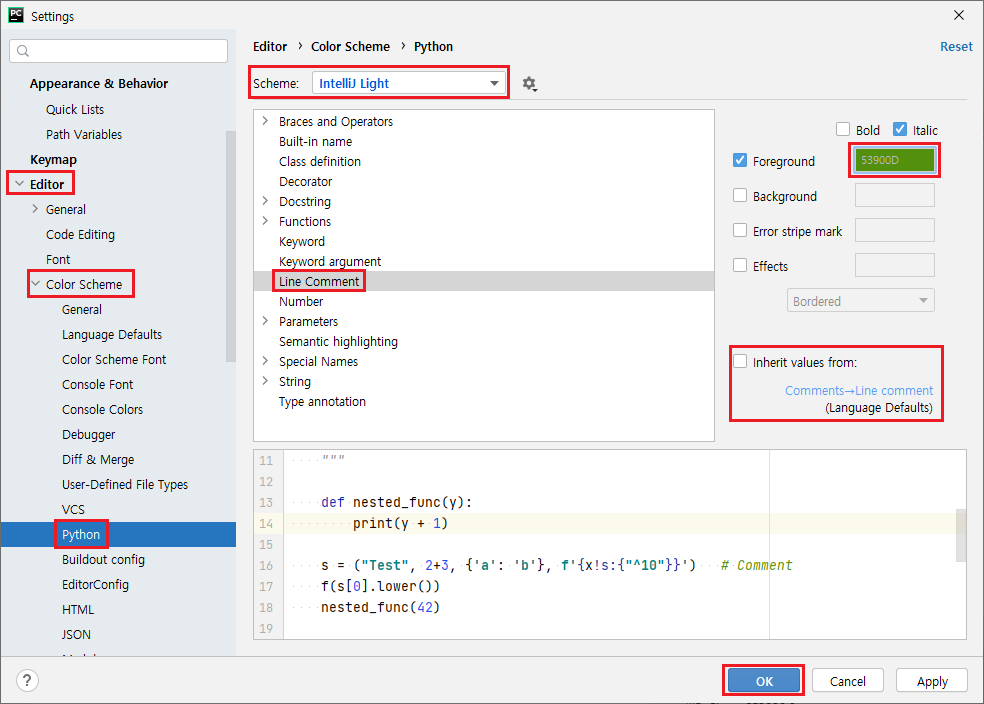Enable the Background checkbox
The width and height of the screenshot is (984, 704).
coord(740,196)
